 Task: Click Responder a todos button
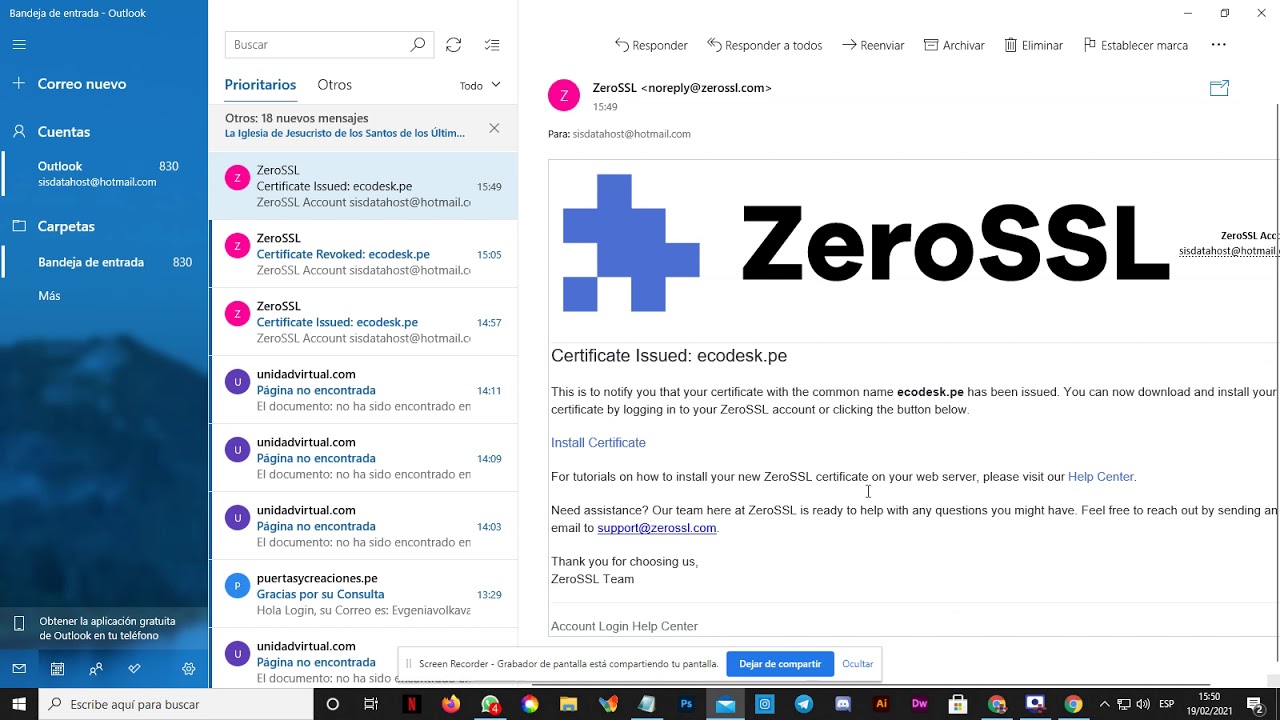click(765, 45)
